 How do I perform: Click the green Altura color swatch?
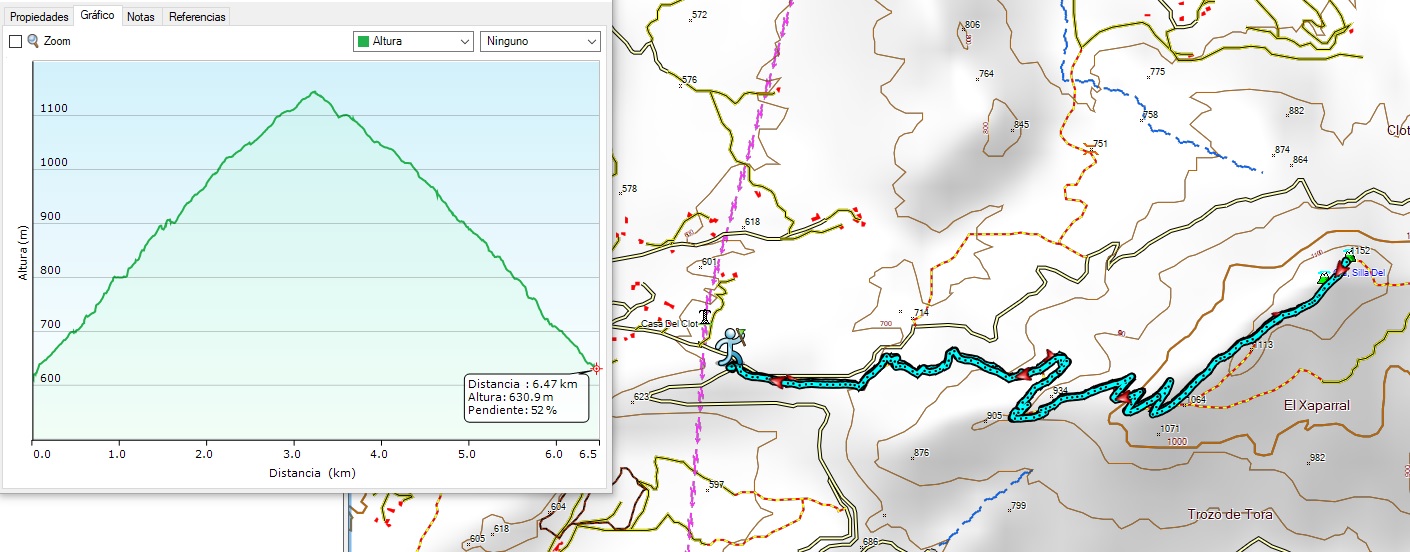364,41
